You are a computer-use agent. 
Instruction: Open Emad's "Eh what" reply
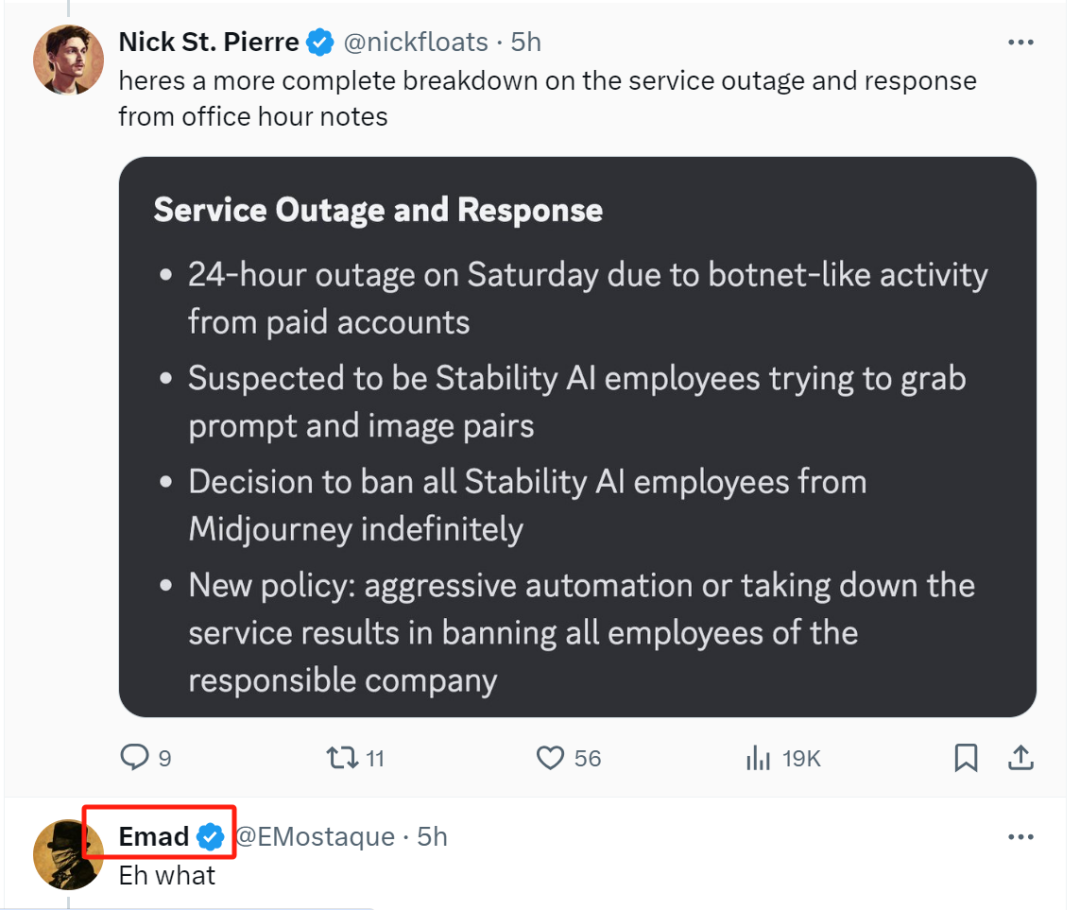pos(167,876)
